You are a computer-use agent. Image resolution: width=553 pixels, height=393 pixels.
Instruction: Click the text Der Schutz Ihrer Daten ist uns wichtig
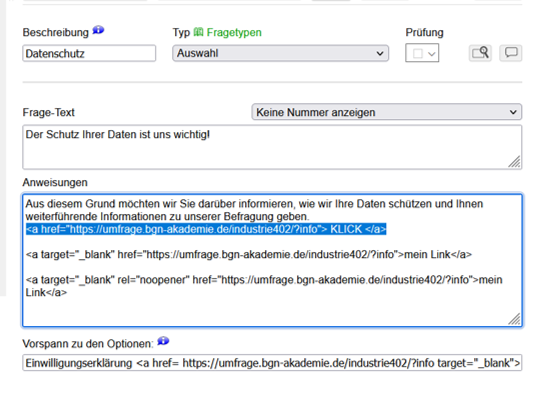click(117, 134)
